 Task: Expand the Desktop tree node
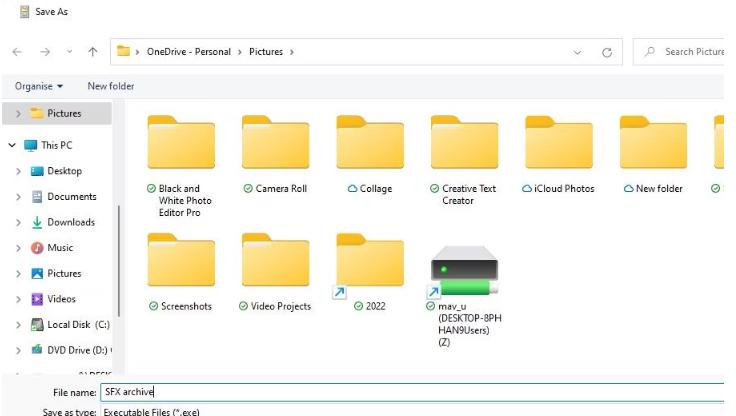coord(18,171)
